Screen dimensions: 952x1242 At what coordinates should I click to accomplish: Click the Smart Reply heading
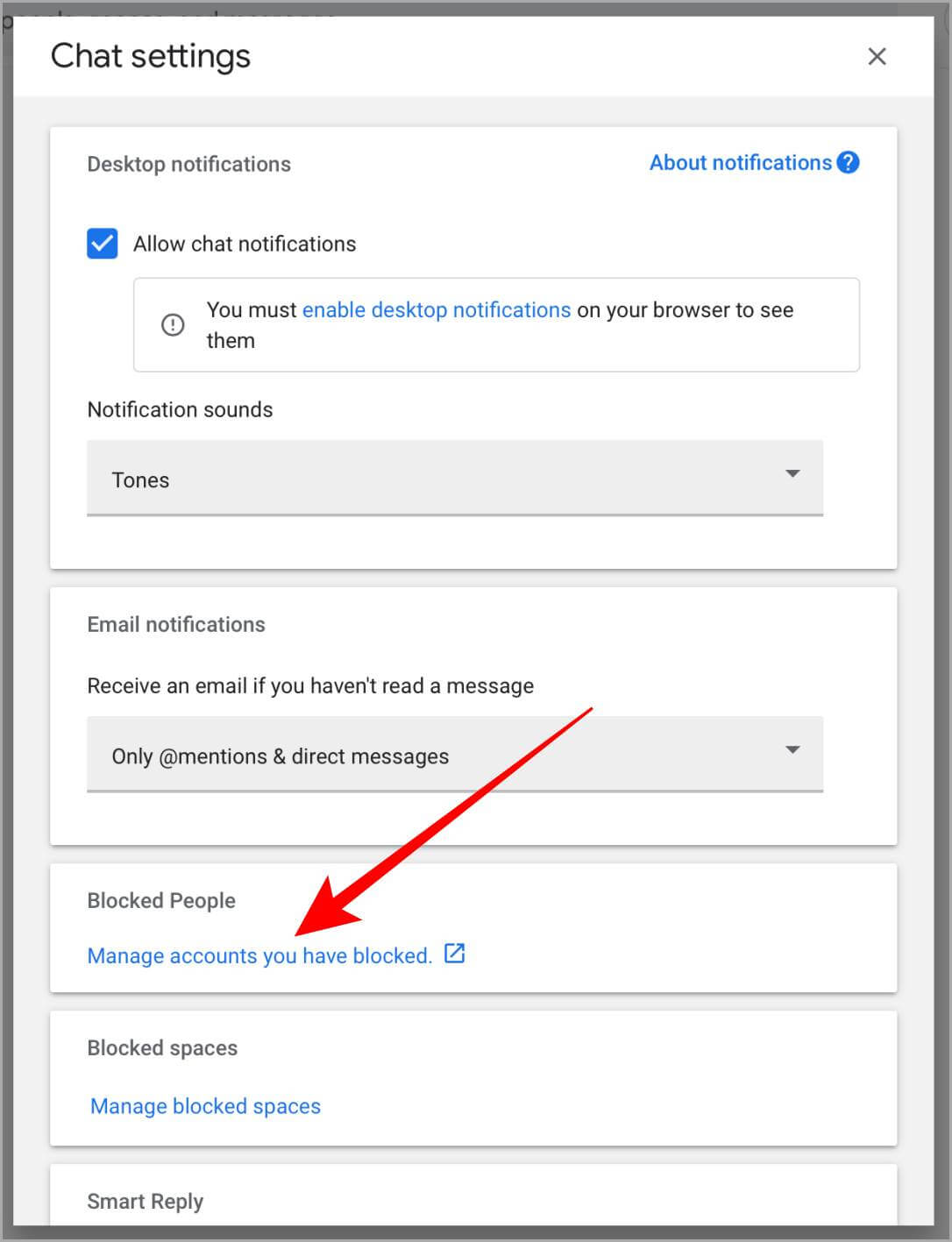[x=146, y=1201]
